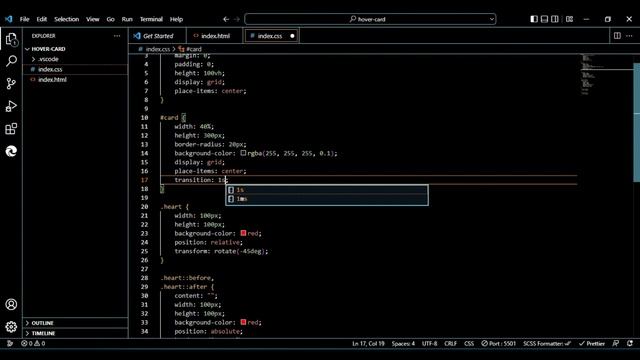Screen dimensions: 640x360
Task: Click CRLF line ending selector
Action: coord(451,344)
